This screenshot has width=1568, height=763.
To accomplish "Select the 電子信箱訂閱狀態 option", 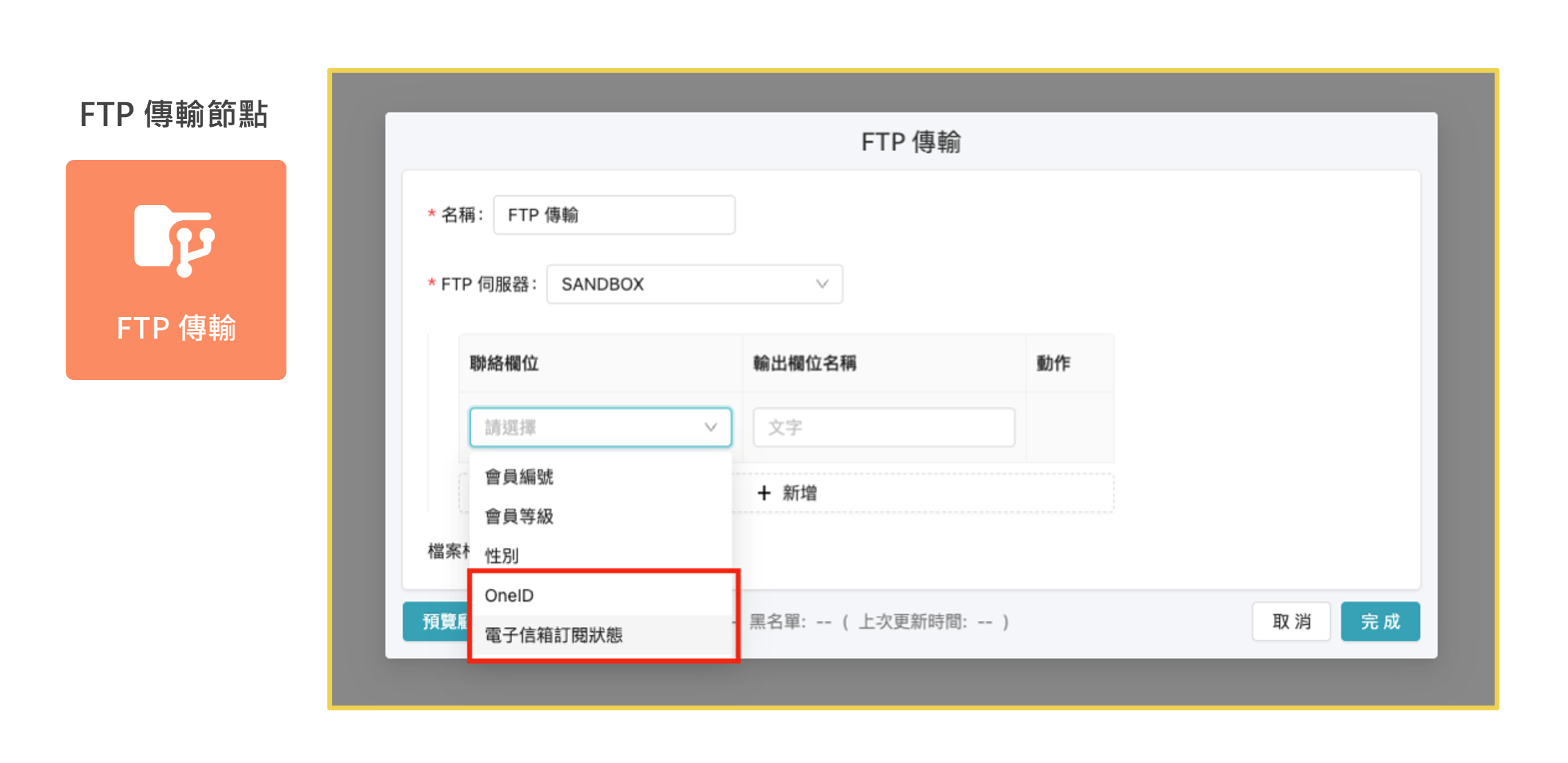I will (554, 634).
